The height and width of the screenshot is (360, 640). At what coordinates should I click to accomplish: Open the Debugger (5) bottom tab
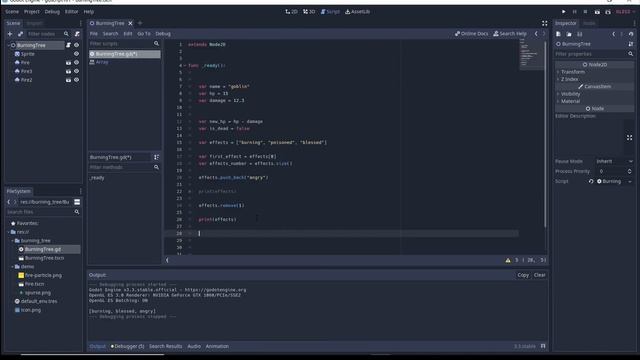pos(127,346)
